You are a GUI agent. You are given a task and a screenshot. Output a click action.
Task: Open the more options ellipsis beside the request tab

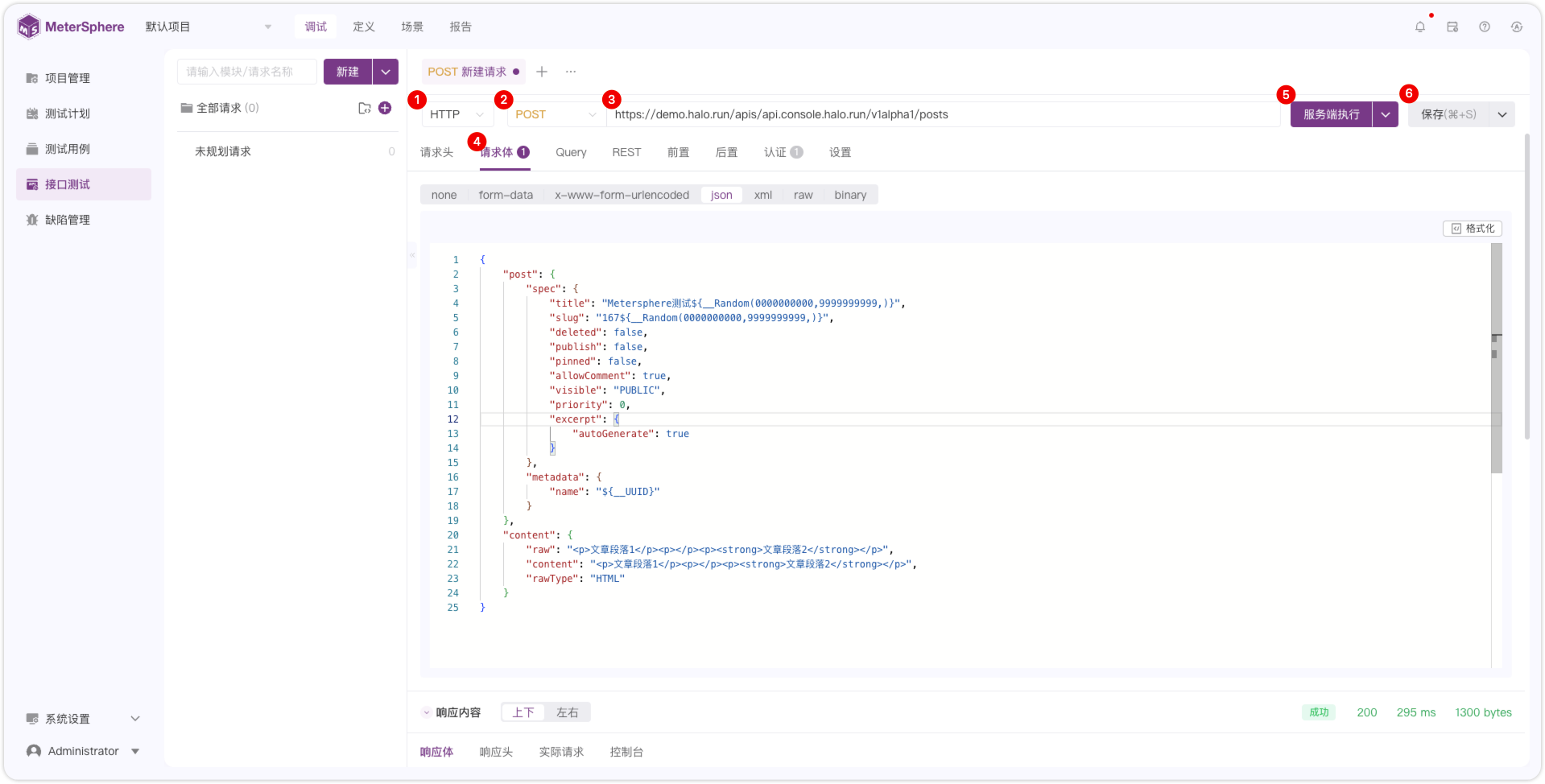point(571,72)
